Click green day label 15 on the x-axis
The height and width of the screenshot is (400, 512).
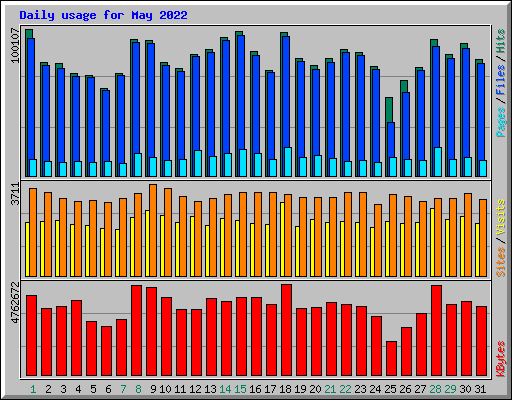pyautogui.click(x=240, y=389)
